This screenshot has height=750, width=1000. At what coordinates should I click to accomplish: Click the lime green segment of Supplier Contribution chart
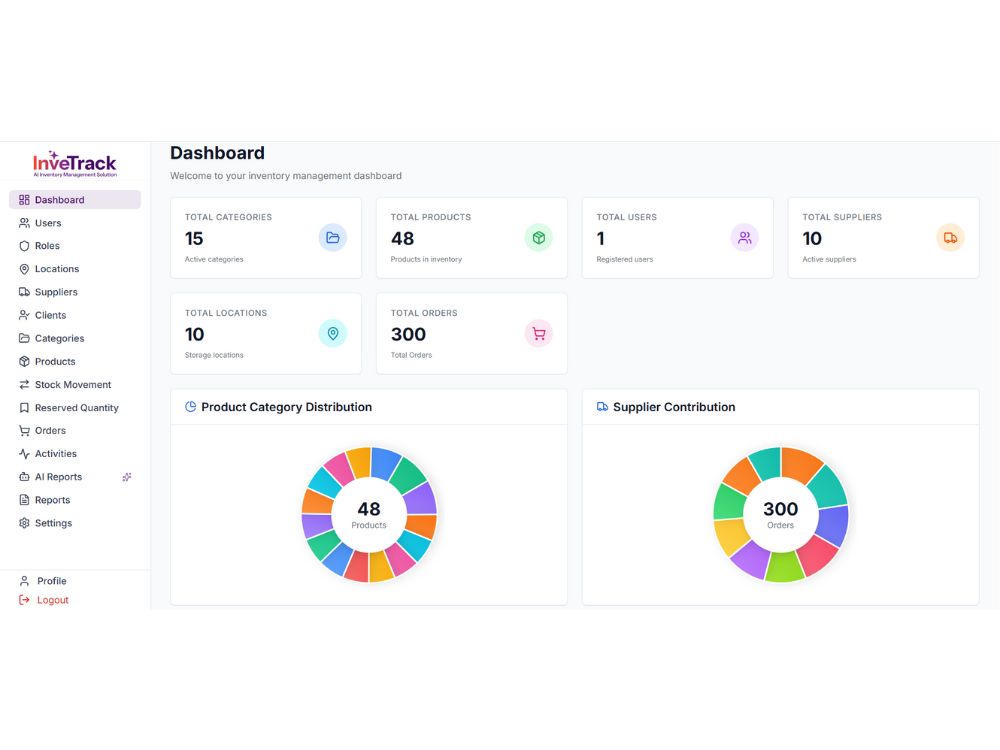tap(784, 566)
